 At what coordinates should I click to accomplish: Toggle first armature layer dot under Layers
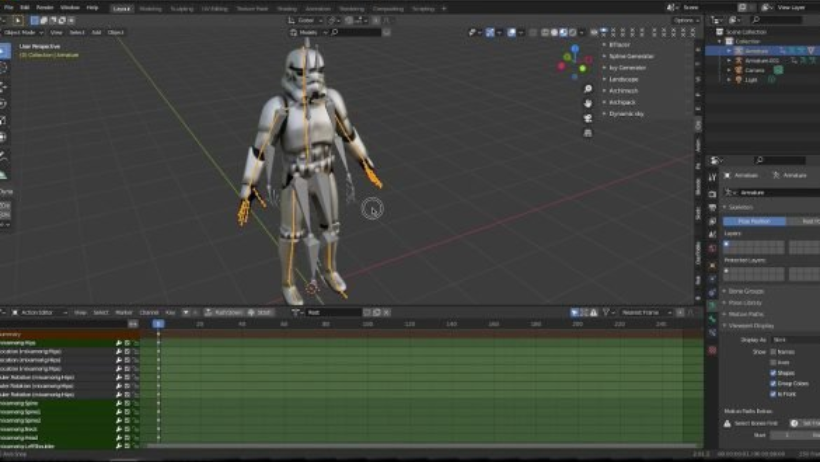(726, 244)
